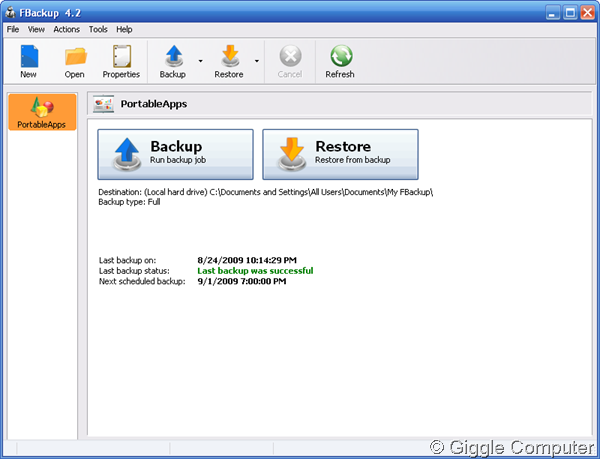Click the PortableApps header title text
The image size is (600, 459).
[154, 104]
